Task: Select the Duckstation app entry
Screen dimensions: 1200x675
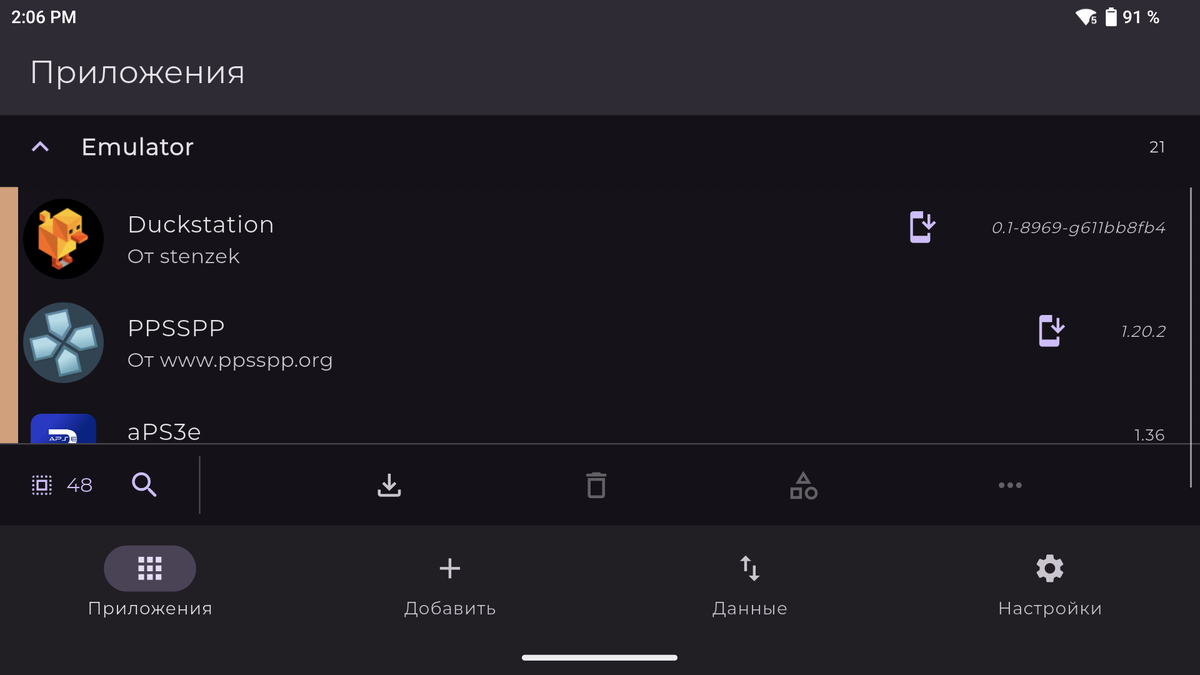Action: click(x=400, y=238)
